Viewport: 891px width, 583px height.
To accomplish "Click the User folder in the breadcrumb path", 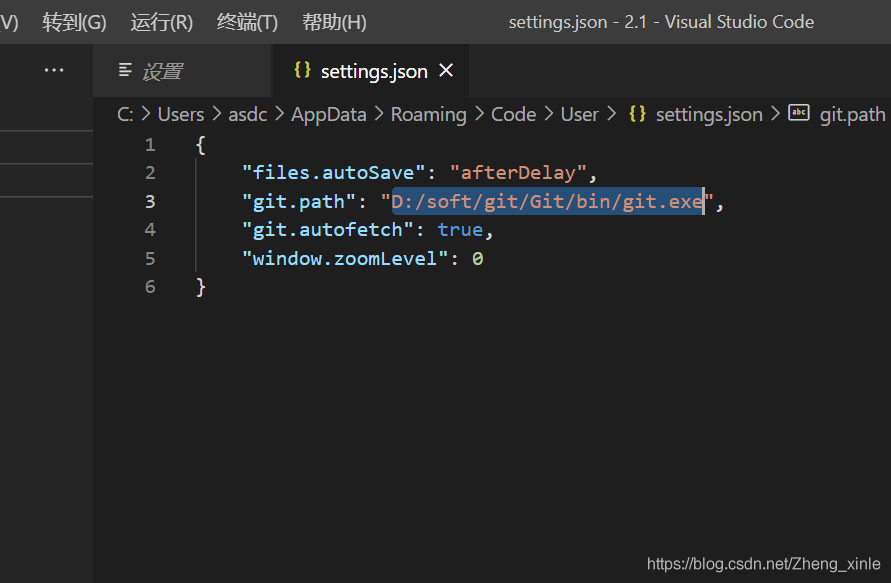I will tap(579, 114).
